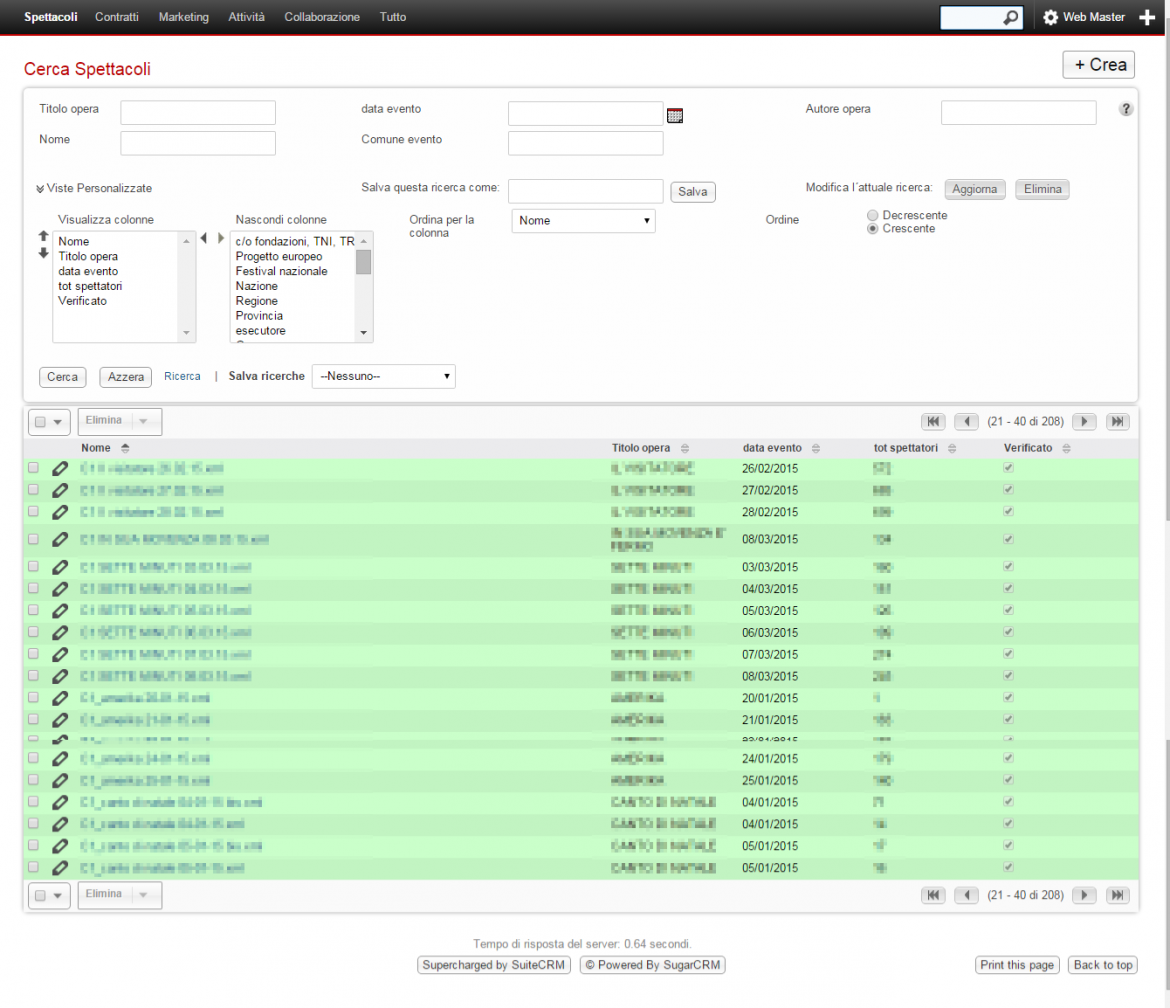Focus the Titolo opera input field
The width and height of the screenshot is (1170, 1008).
pyautogui.click(x=198, y=113)
